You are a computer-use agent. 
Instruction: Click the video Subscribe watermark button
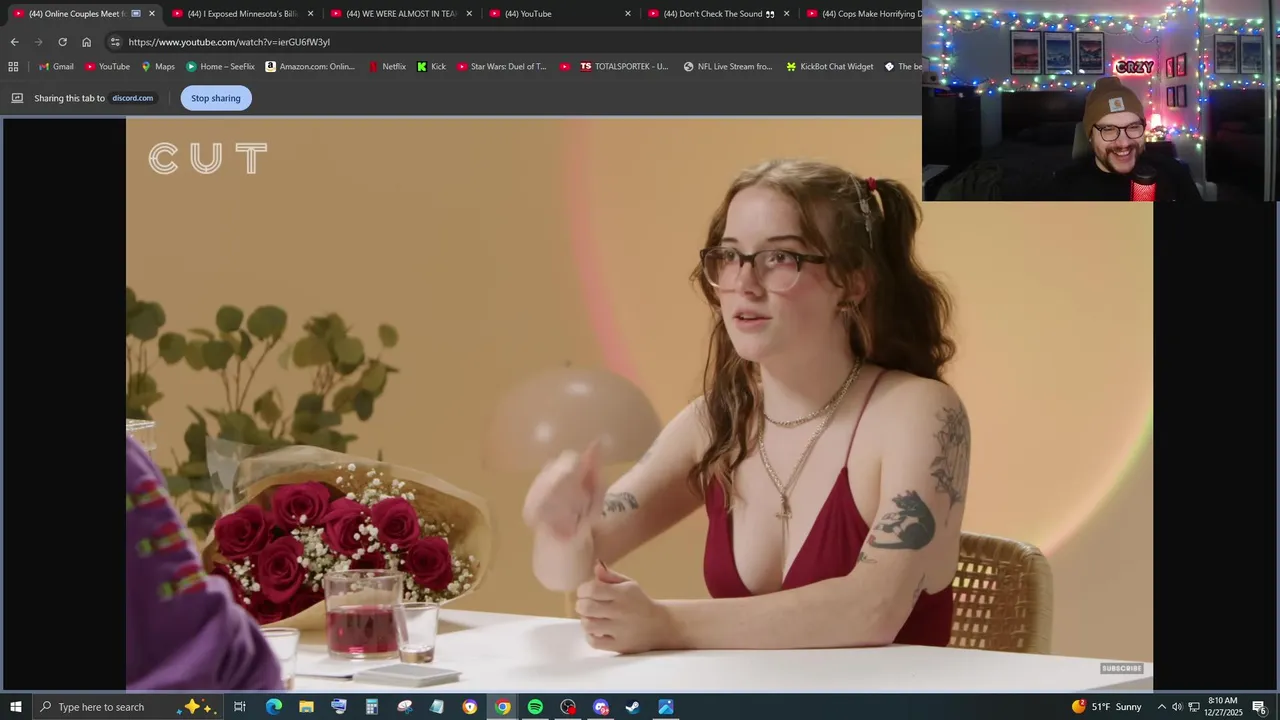coord(1121,668)
